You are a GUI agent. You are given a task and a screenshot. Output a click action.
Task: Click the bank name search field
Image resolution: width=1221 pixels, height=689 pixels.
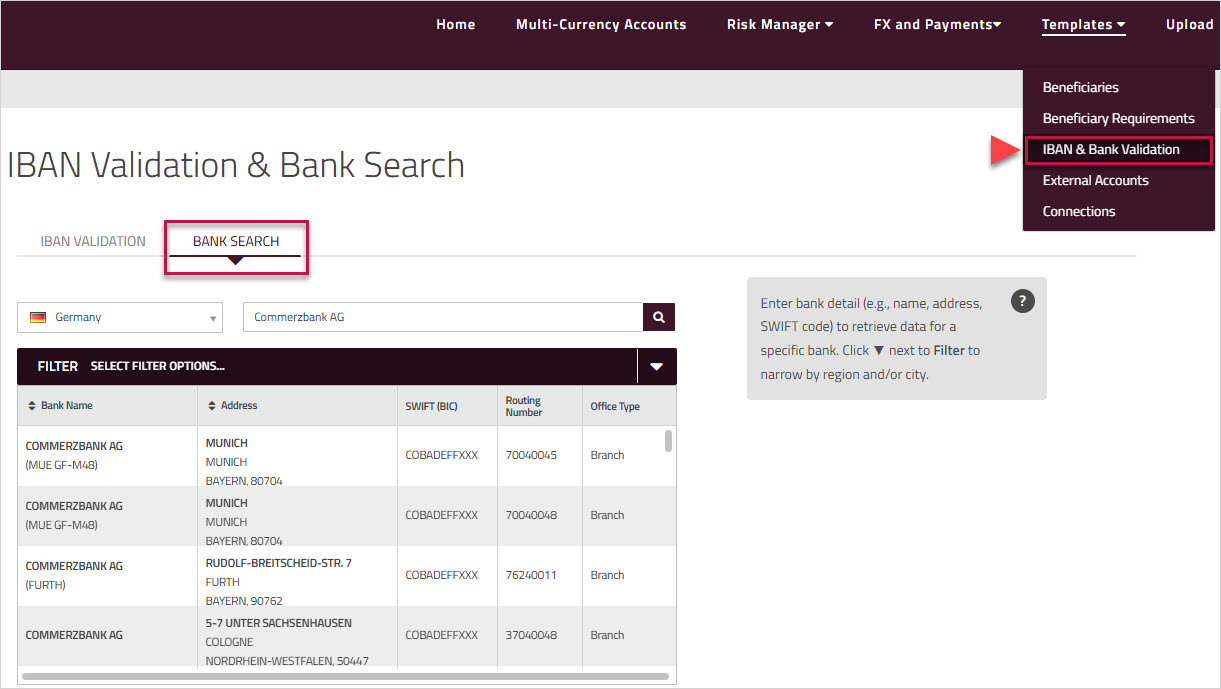click(x=443, y=317)
